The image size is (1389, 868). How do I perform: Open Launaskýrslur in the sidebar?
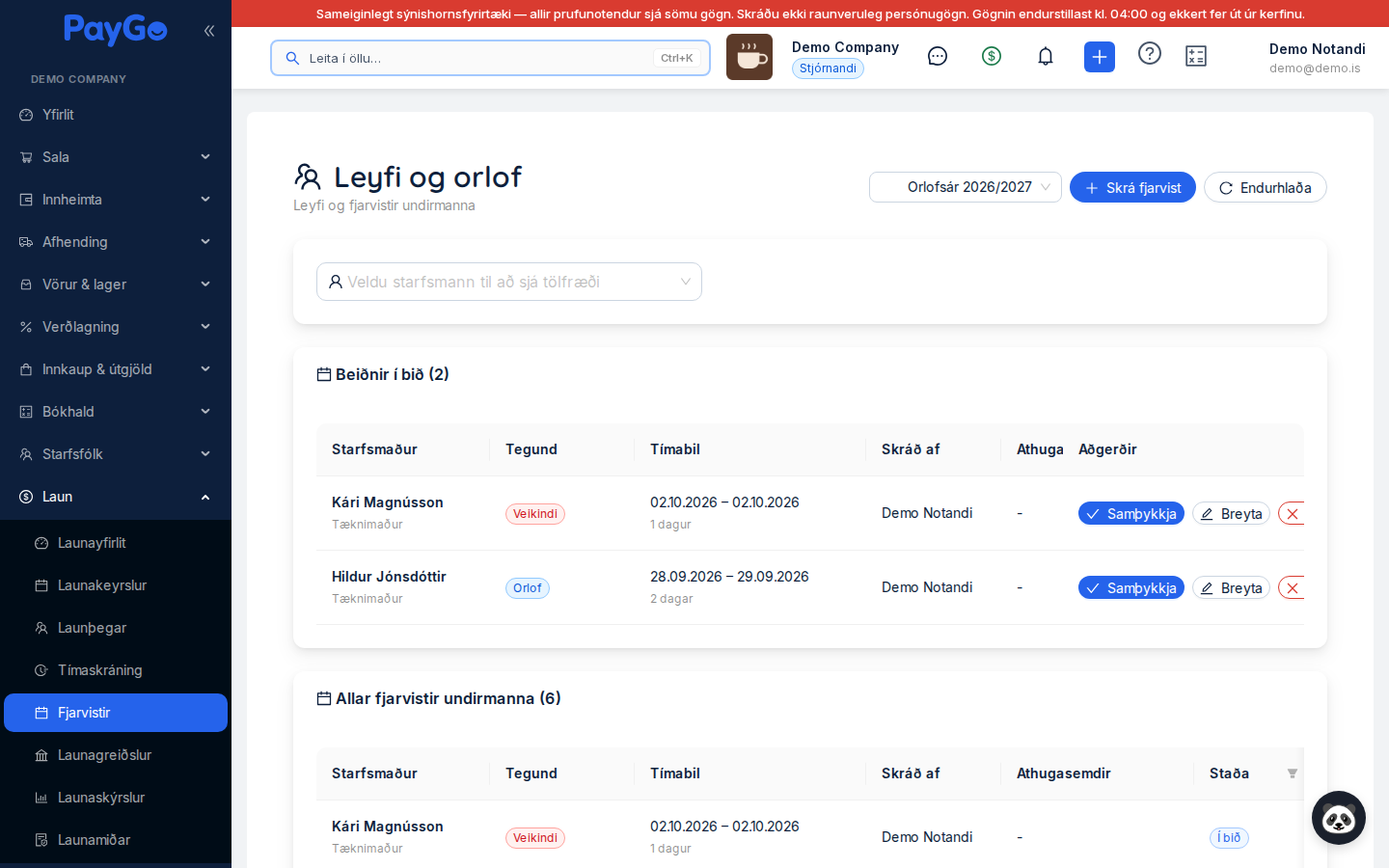click(116, 798)
